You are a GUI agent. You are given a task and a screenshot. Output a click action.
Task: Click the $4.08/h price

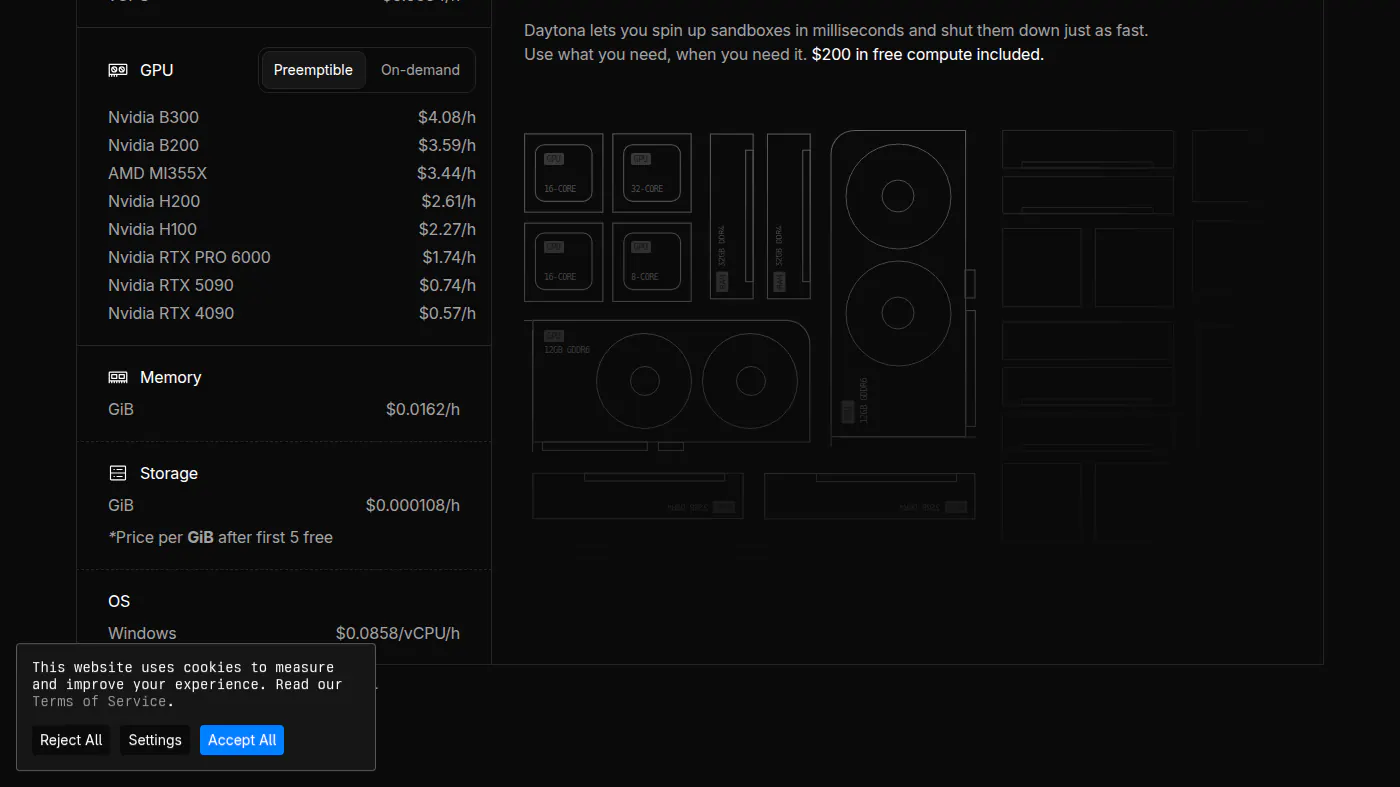click(447, 117)
